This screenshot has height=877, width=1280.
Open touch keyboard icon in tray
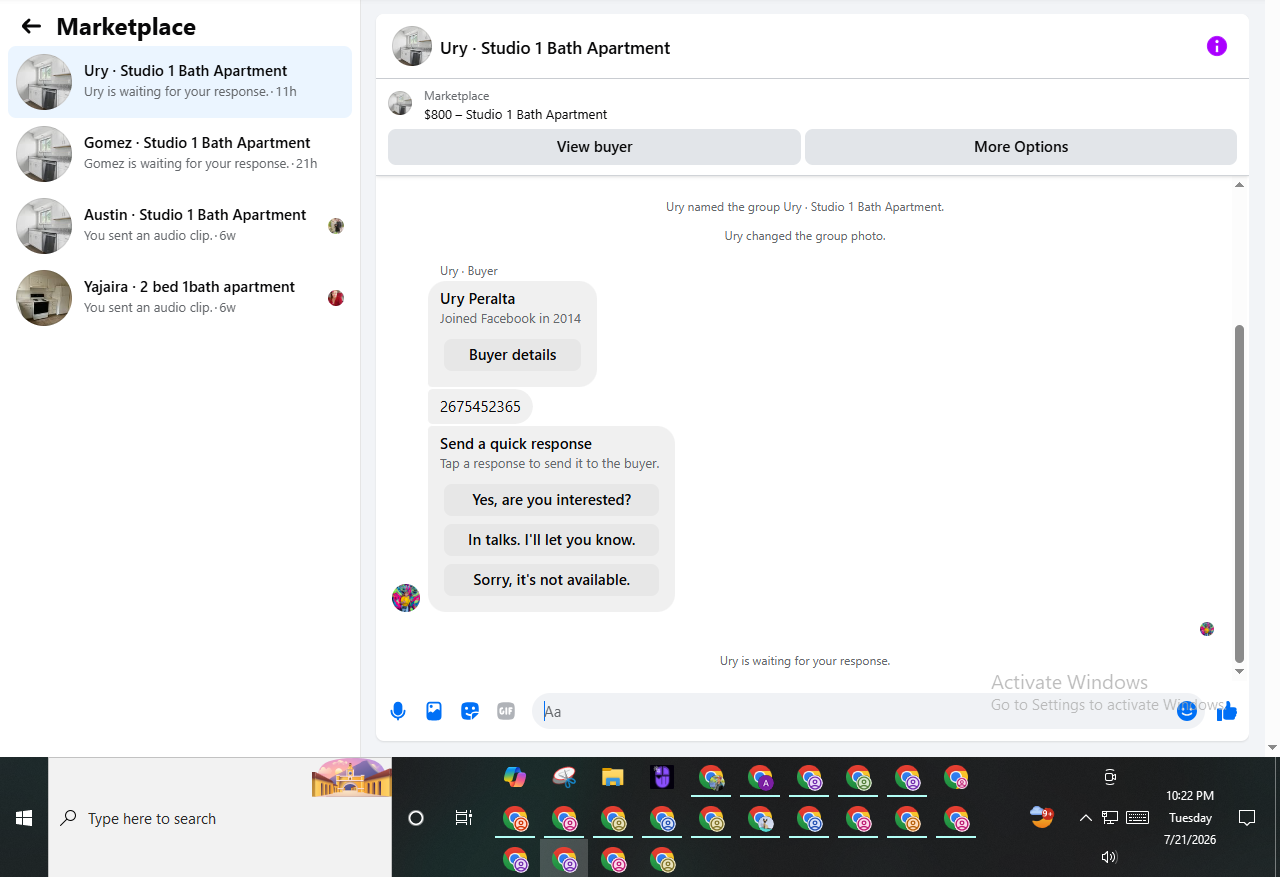[1138, 818]
